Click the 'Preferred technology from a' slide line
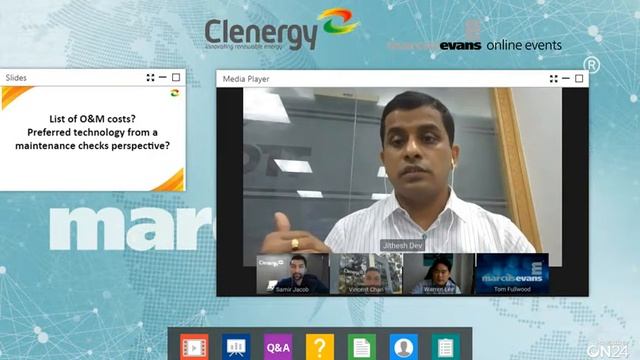640x360 pixels. pyautogui.click(x=92, y=132)
